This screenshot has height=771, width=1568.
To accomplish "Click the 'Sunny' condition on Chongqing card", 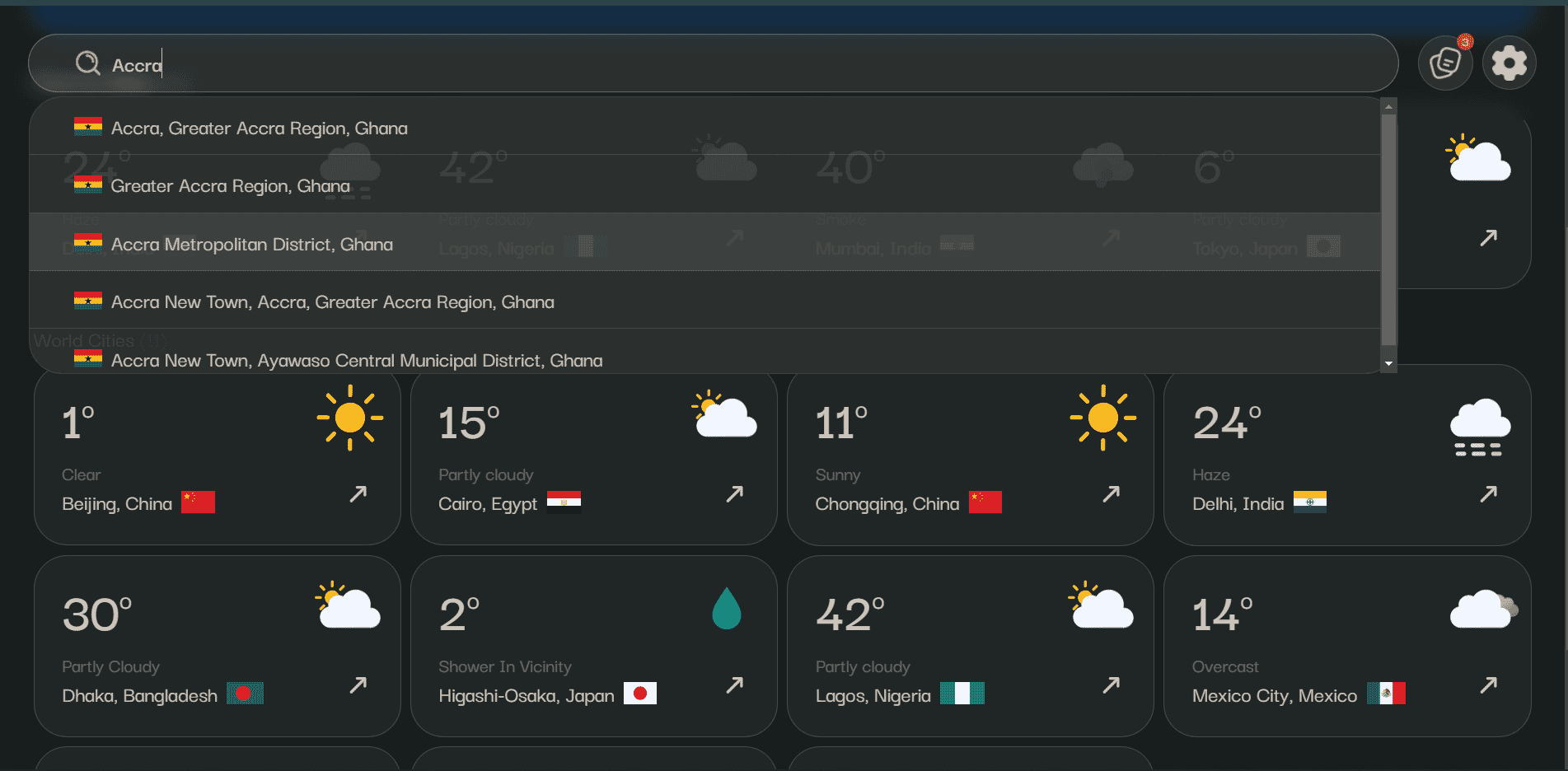I will pyautogui.click(x=837, y=475).
